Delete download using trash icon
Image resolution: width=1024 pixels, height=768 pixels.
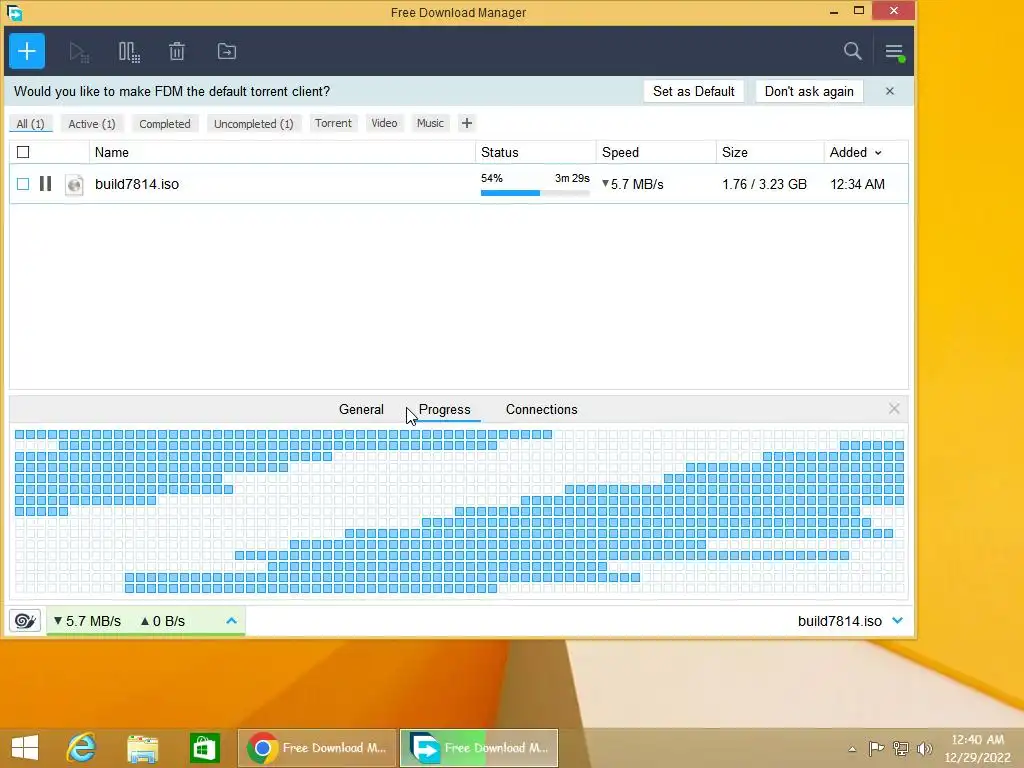click(177, 51)
